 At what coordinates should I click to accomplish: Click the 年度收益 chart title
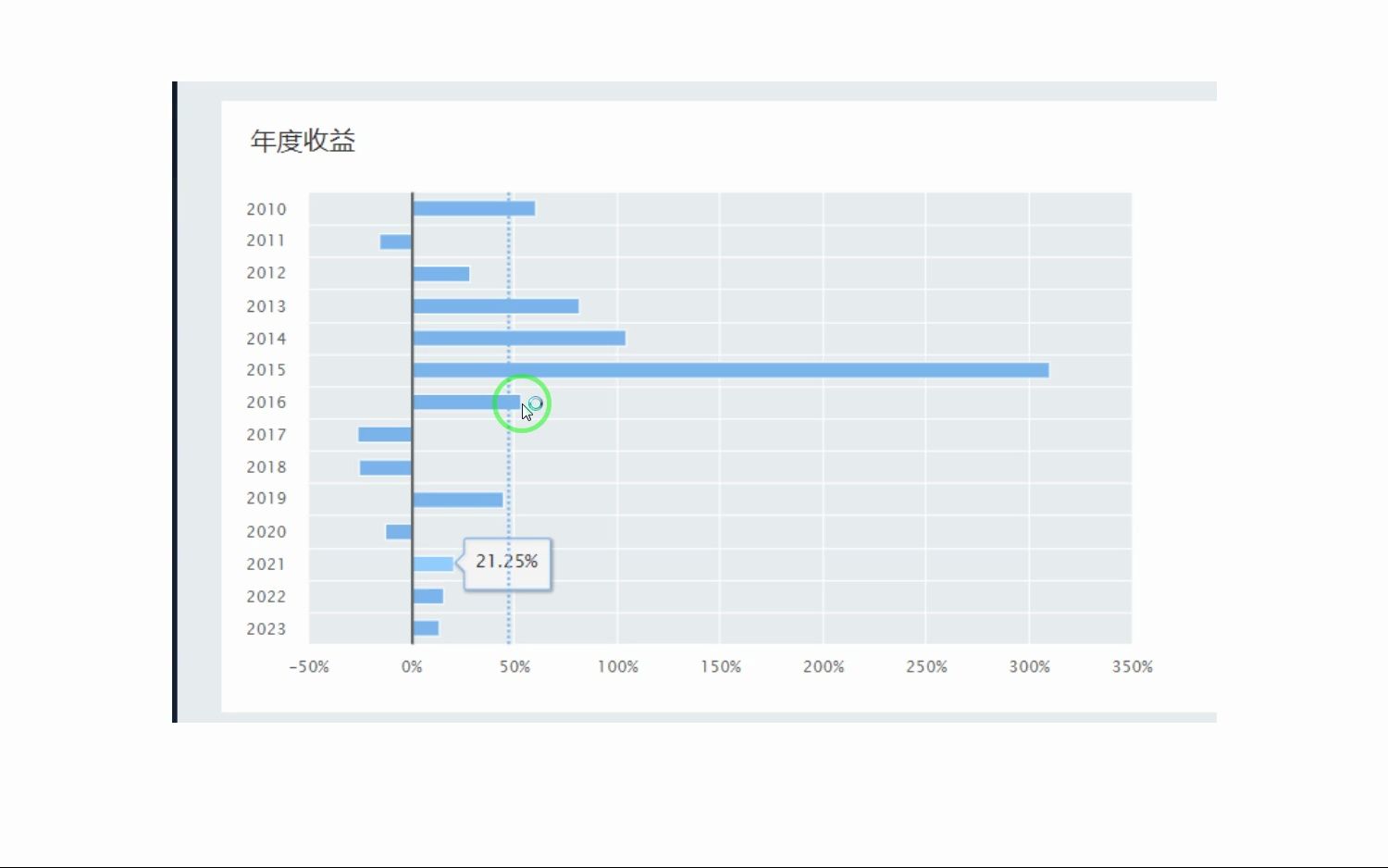[303, 141]
